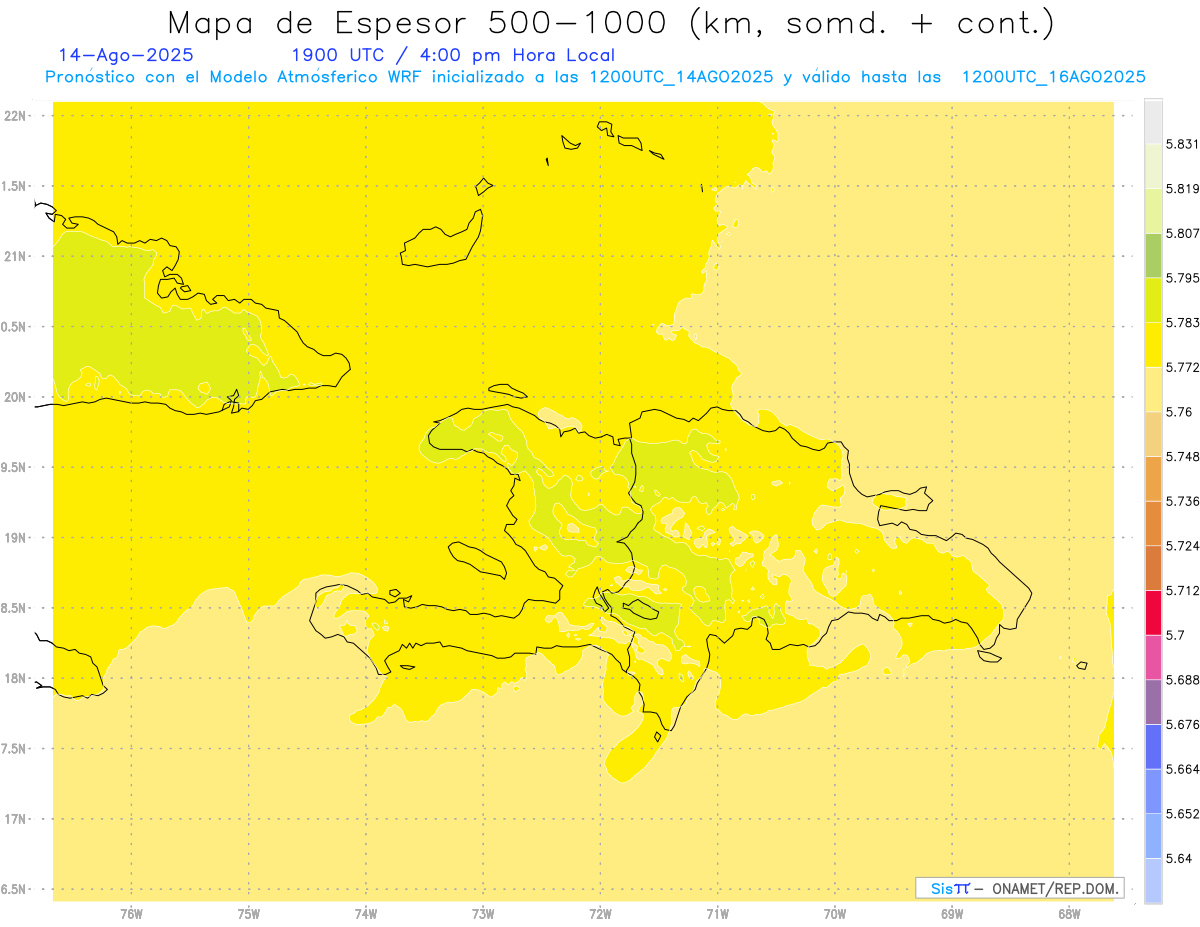Image resolution: width=1200 pixels, height=927 pixels.
Task: Click the 19N latitude label
Action: pyautogui.click(x=15, y=538)
